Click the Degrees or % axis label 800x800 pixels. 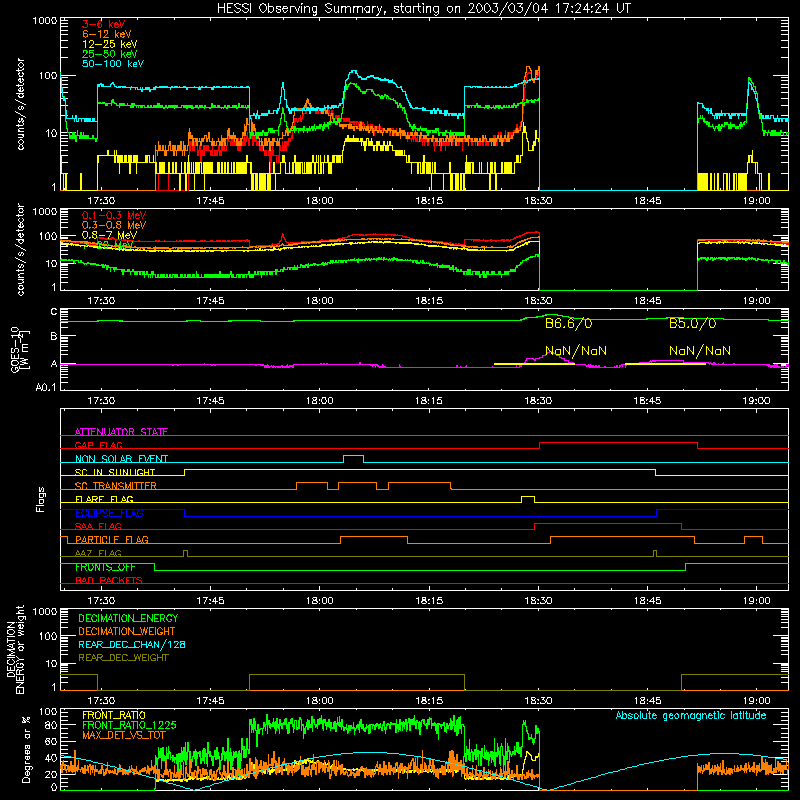(26, 749)
